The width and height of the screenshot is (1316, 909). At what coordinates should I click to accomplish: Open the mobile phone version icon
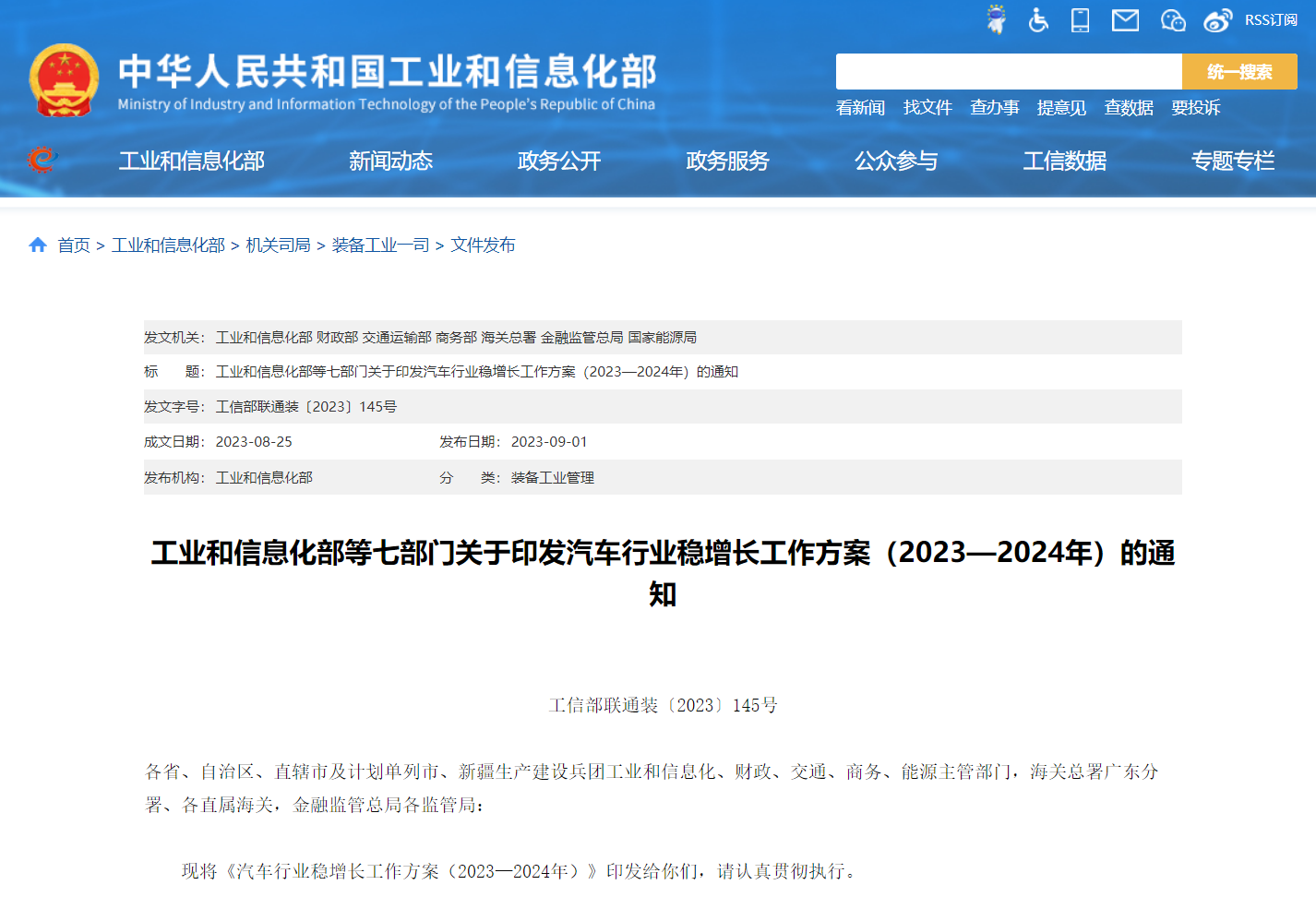click(x=1080, y=19)
